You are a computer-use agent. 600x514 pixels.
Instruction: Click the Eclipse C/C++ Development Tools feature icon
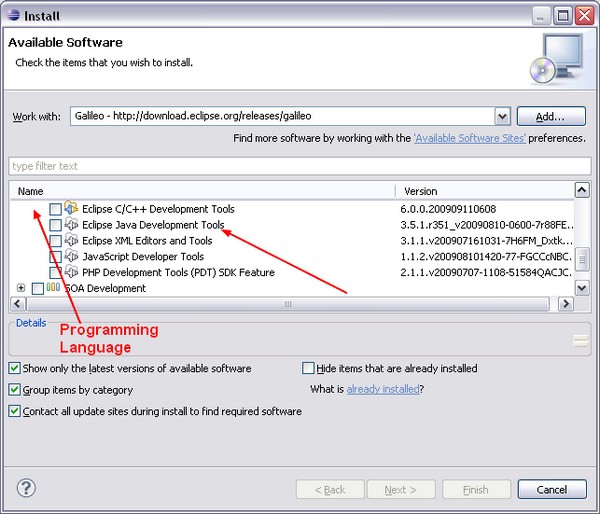tap(71, 209)
